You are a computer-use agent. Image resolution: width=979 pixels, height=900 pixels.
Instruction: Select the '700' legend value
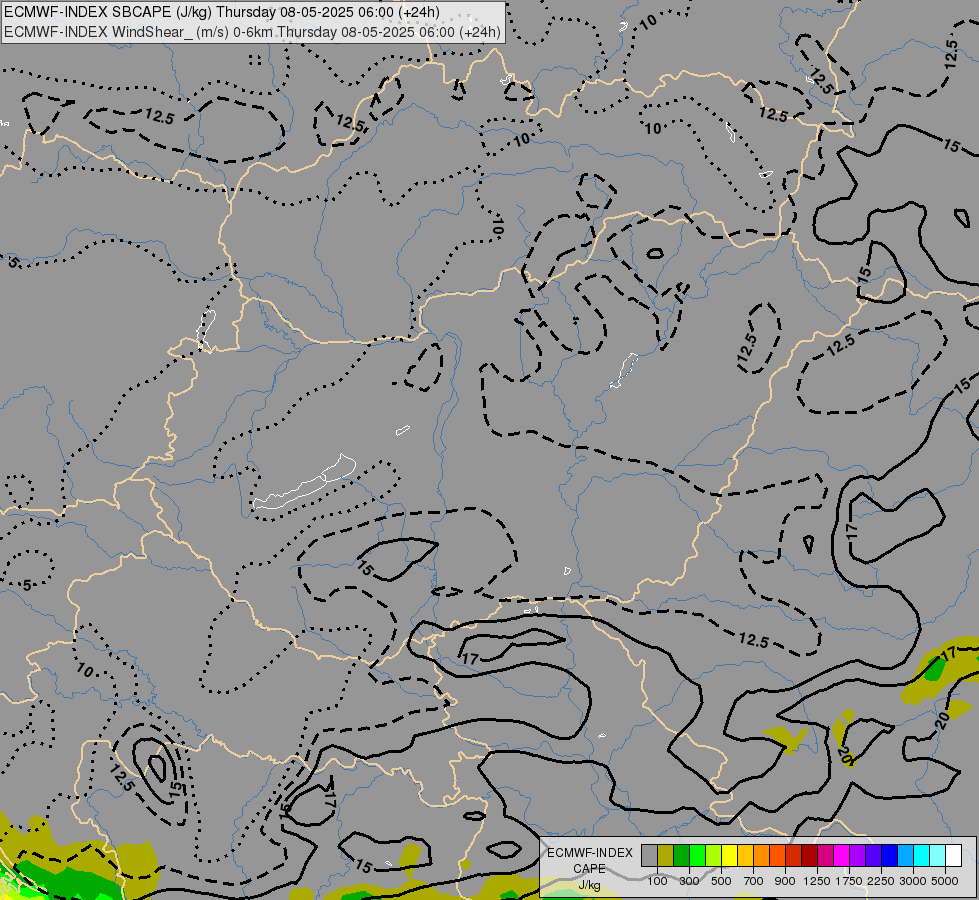[x=754, y=881]
